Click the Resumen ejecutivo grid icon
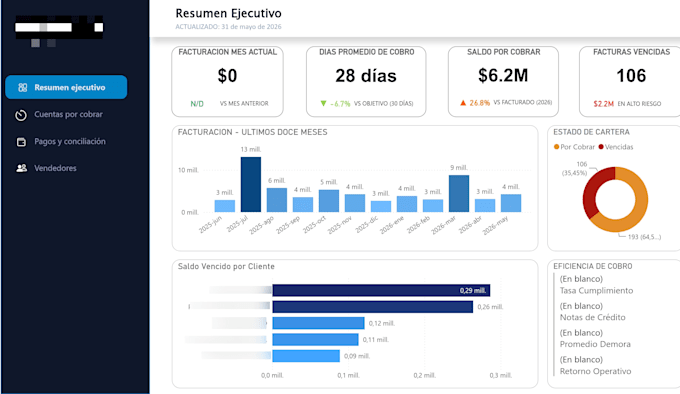 click(23, 88)
